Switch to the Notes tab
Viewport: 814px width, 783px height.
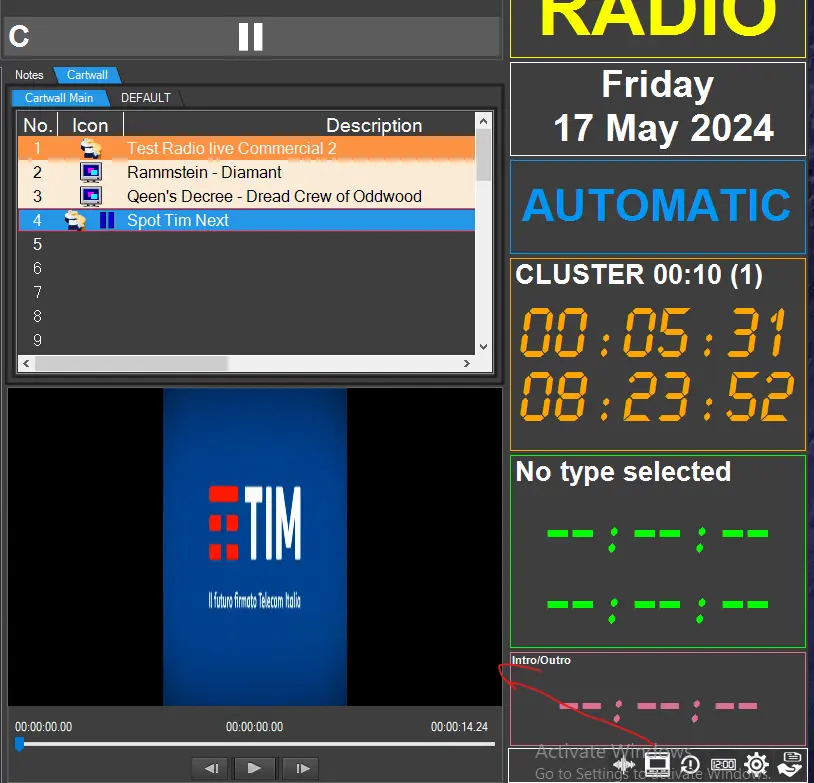[x=29, y=75]
